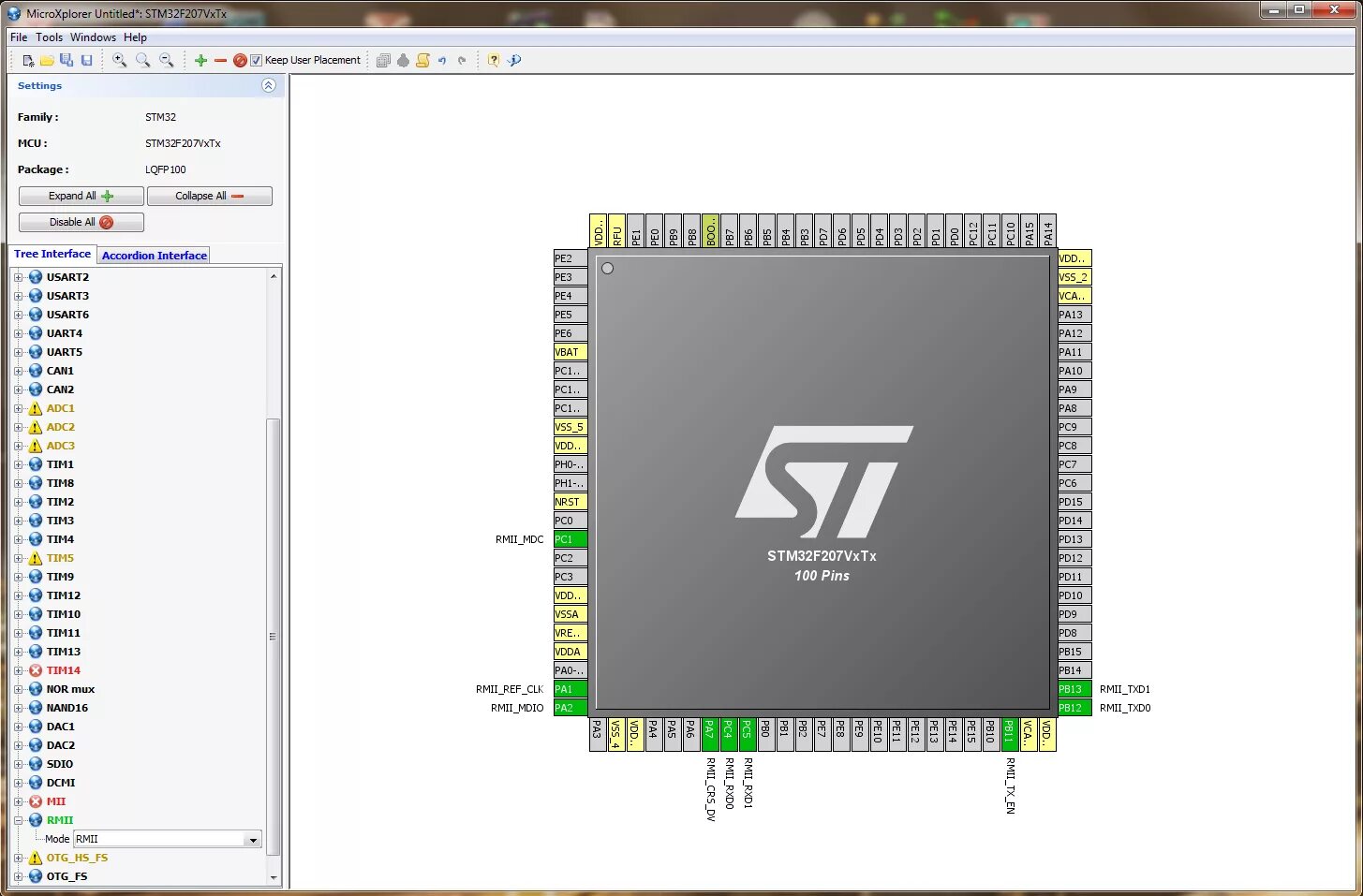The image size is (1363, 896).
Task: Click the gray generate toolbar icon
Action: click(x=403, y=60)
